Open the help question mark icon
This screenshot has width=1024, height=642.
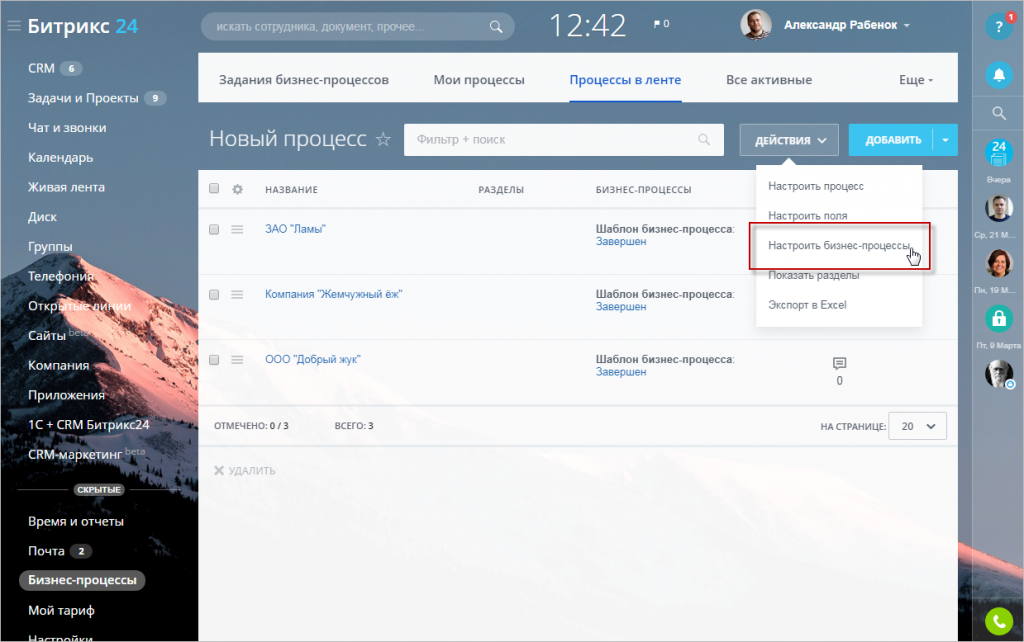pyautogui.click(x=999, y=27)
